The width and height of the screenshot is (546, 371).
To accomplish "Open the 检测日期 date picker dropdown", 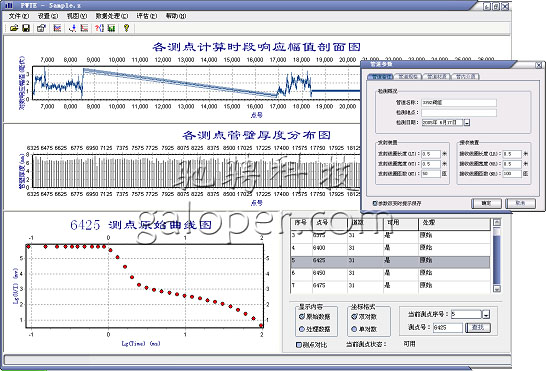I will click(x=467, y=123).
